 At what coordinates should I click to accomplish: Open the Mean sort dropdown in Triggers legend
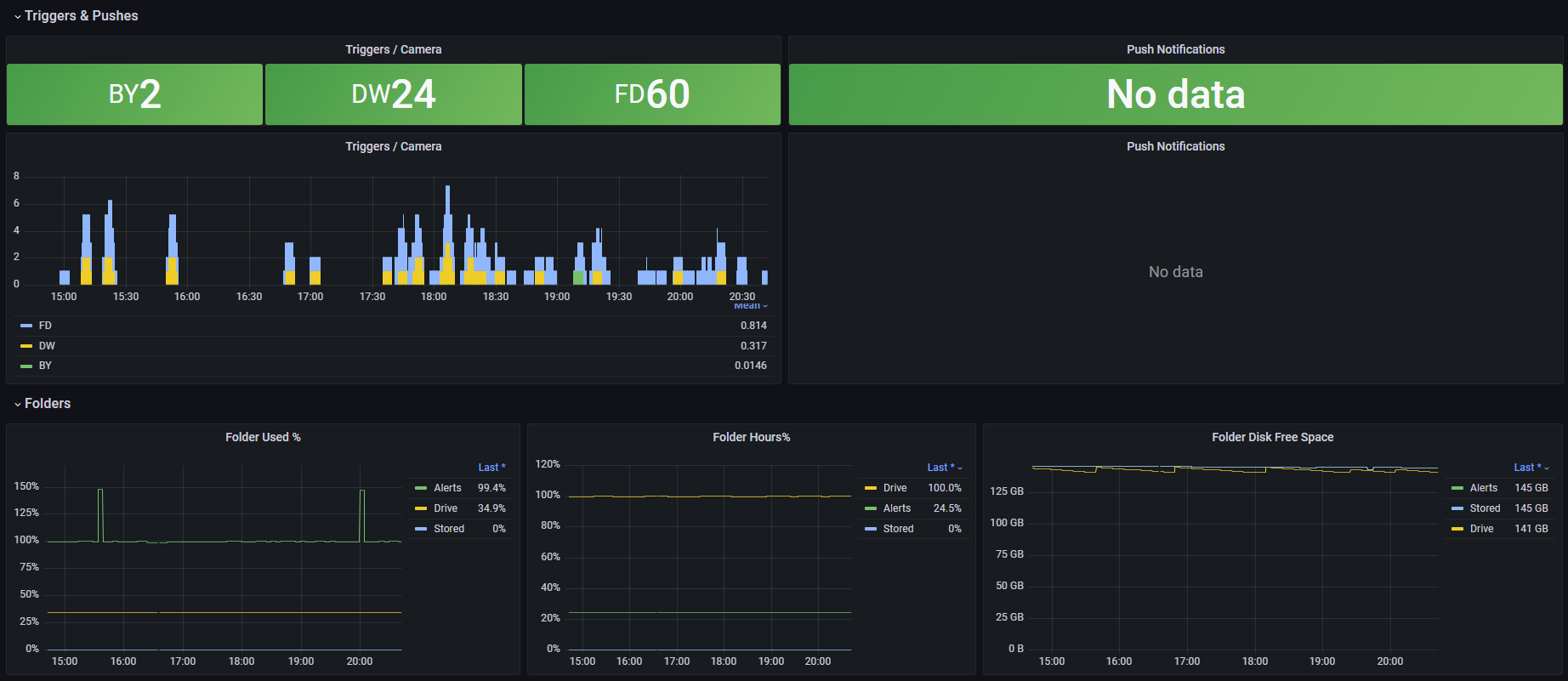[750, 306]
